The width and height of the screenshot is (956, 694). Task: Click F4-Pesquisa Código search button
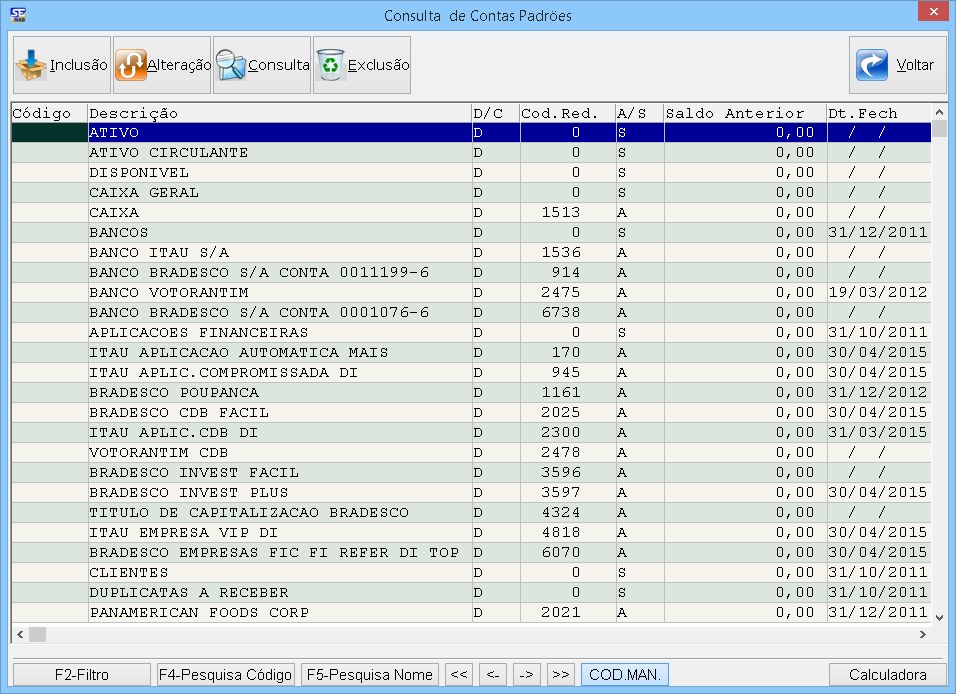(226, 675)
